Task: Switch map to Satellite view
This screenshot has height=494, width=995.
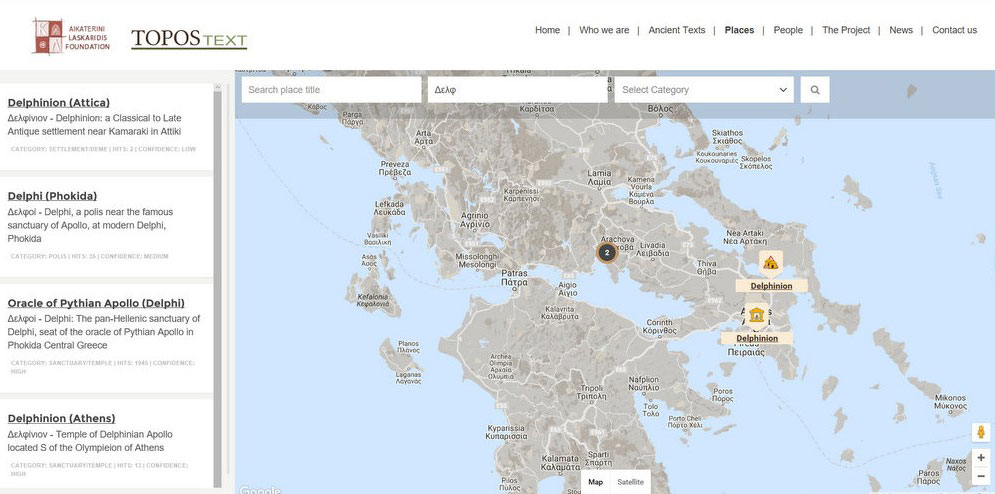Action: (x=630, y=482)
